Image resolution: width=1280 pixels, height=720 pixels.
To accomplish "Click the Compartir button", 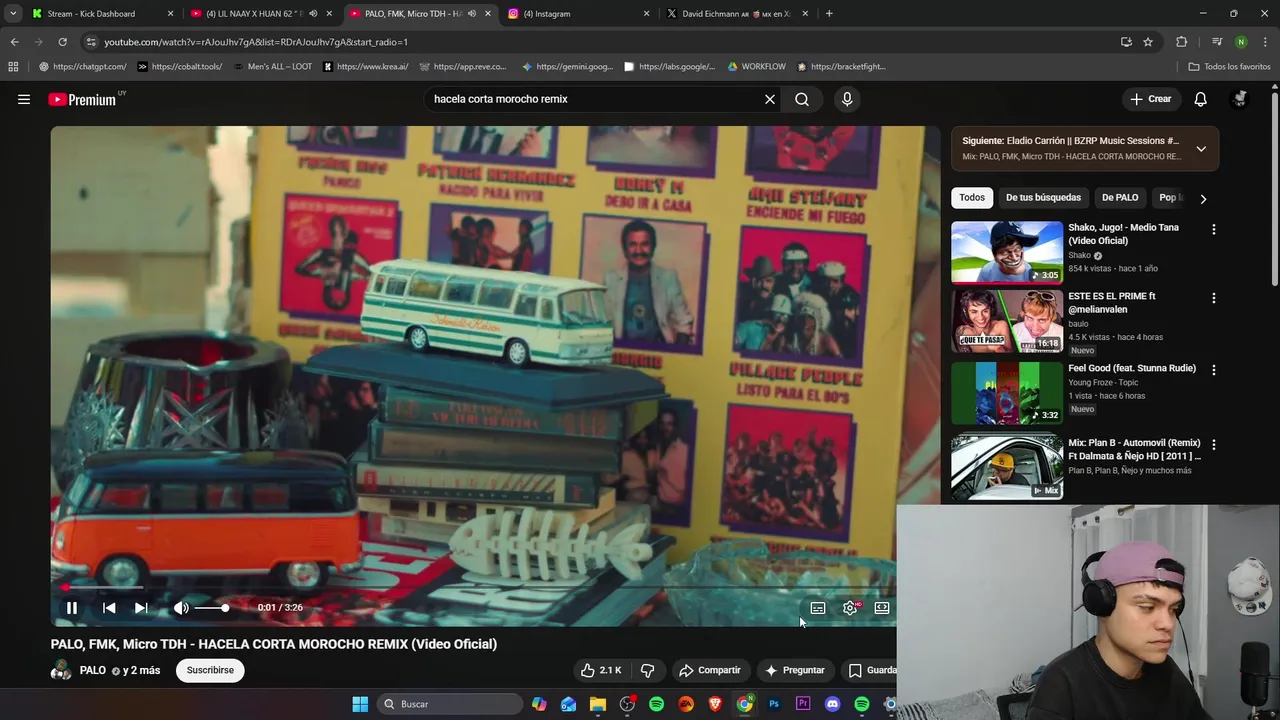I will pyautogui.click(x=709, y=670).
